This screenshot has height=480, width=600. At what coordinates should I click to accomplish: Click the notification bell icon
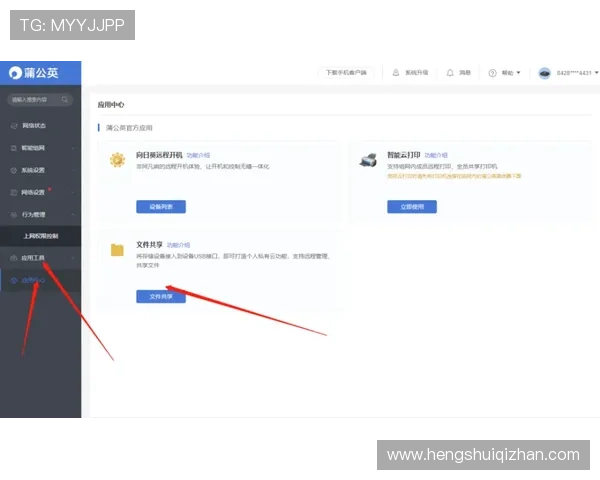tap(450, 73)
